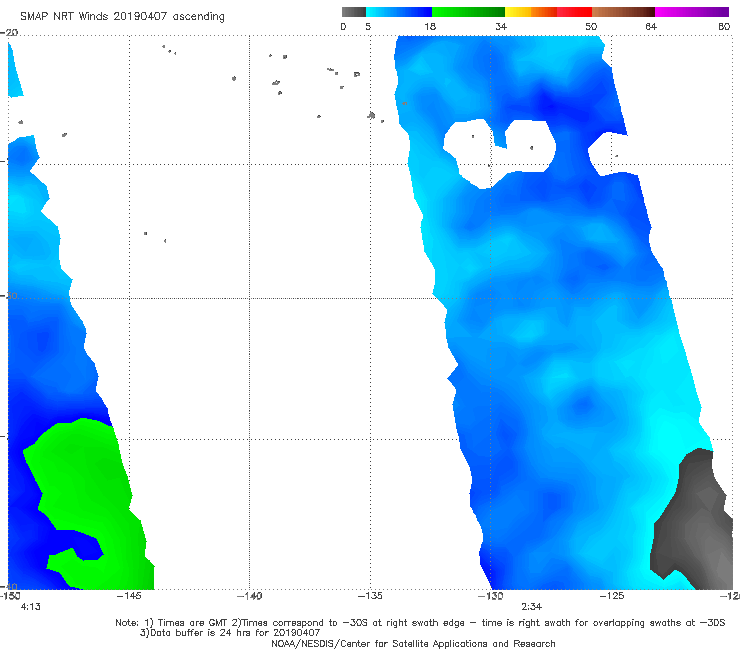The width and height of the screenshot is (740, 650).
Task: Click the gray segment of the color bar
Action: click(354, 12)
